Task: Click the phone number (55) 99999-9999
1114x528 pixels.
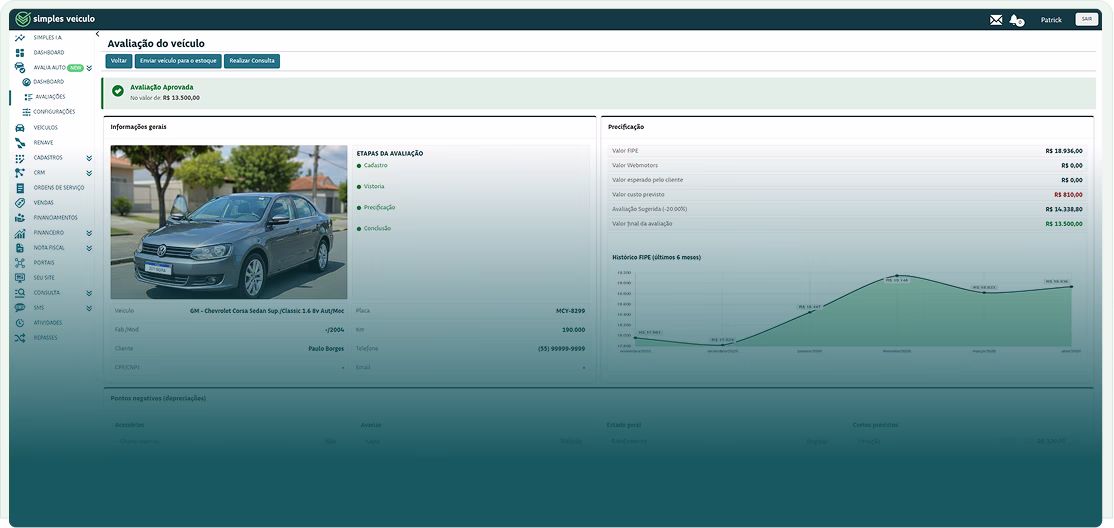Action: coord(561,349)
